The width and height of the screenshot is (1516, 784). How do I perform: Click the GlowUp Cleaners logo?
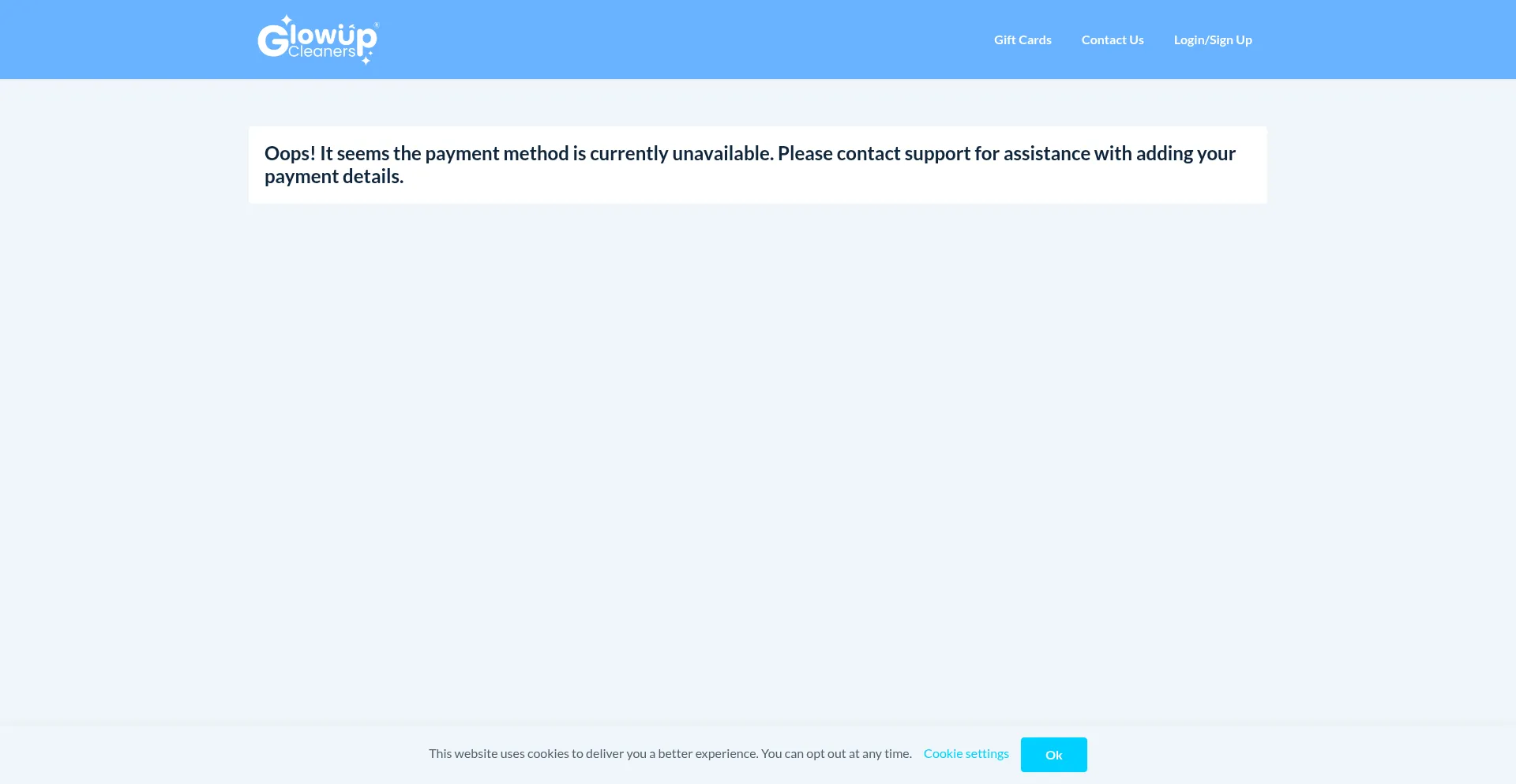[318, 39]
